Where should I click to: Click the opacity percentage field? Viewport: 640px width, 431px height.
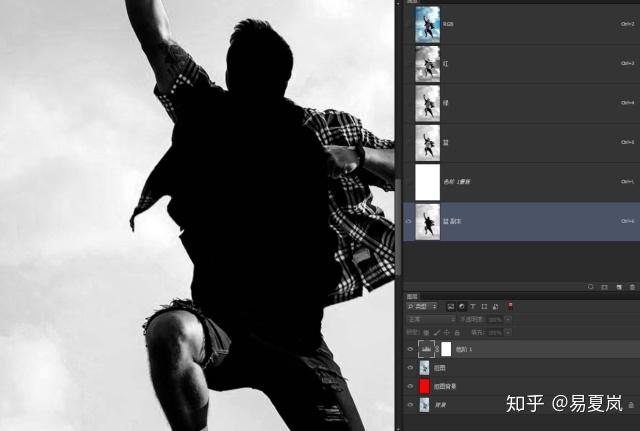coord(494,320)
